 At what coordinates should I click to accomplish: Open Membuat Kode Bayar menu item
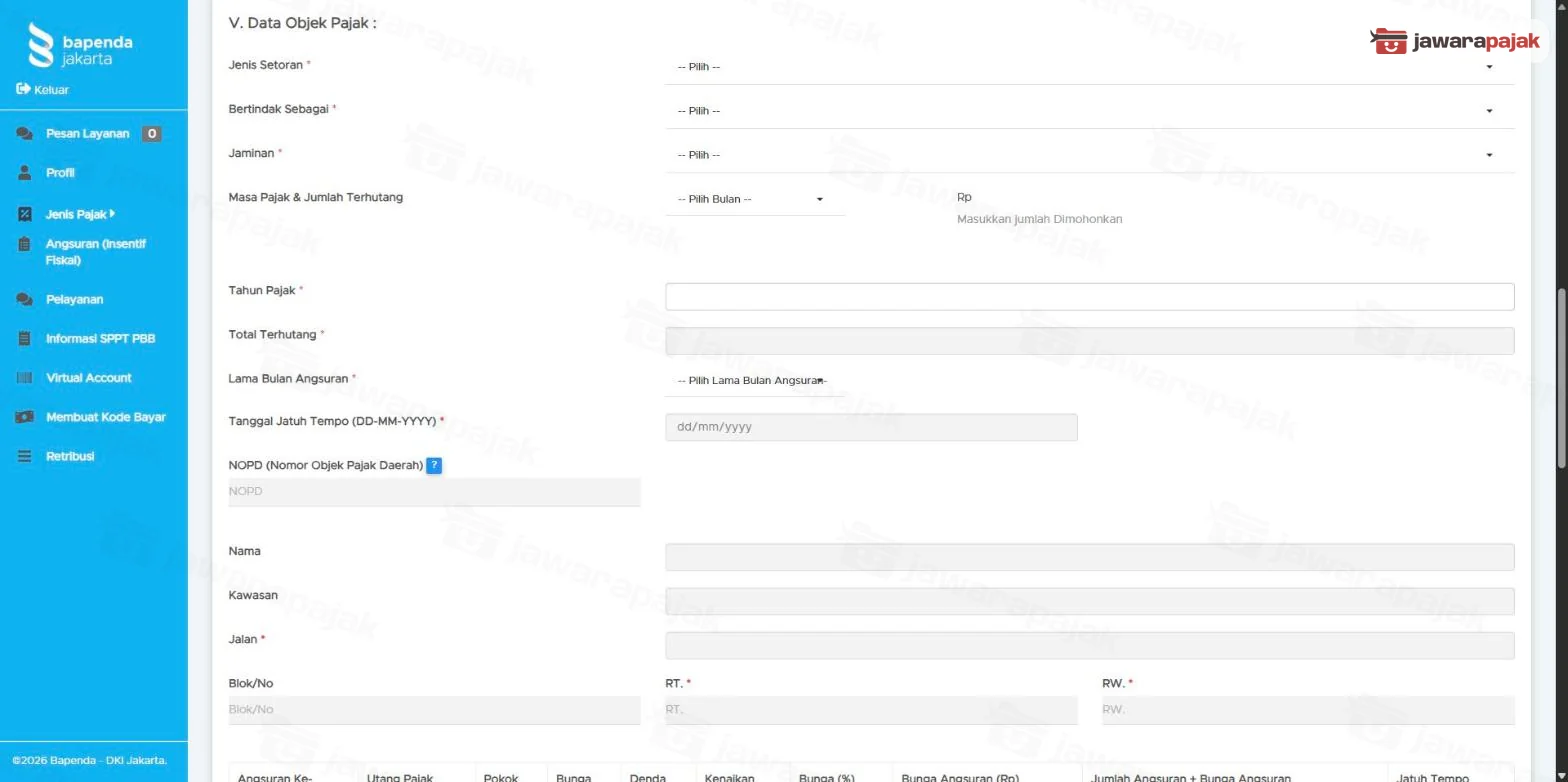tap(105, 417)
